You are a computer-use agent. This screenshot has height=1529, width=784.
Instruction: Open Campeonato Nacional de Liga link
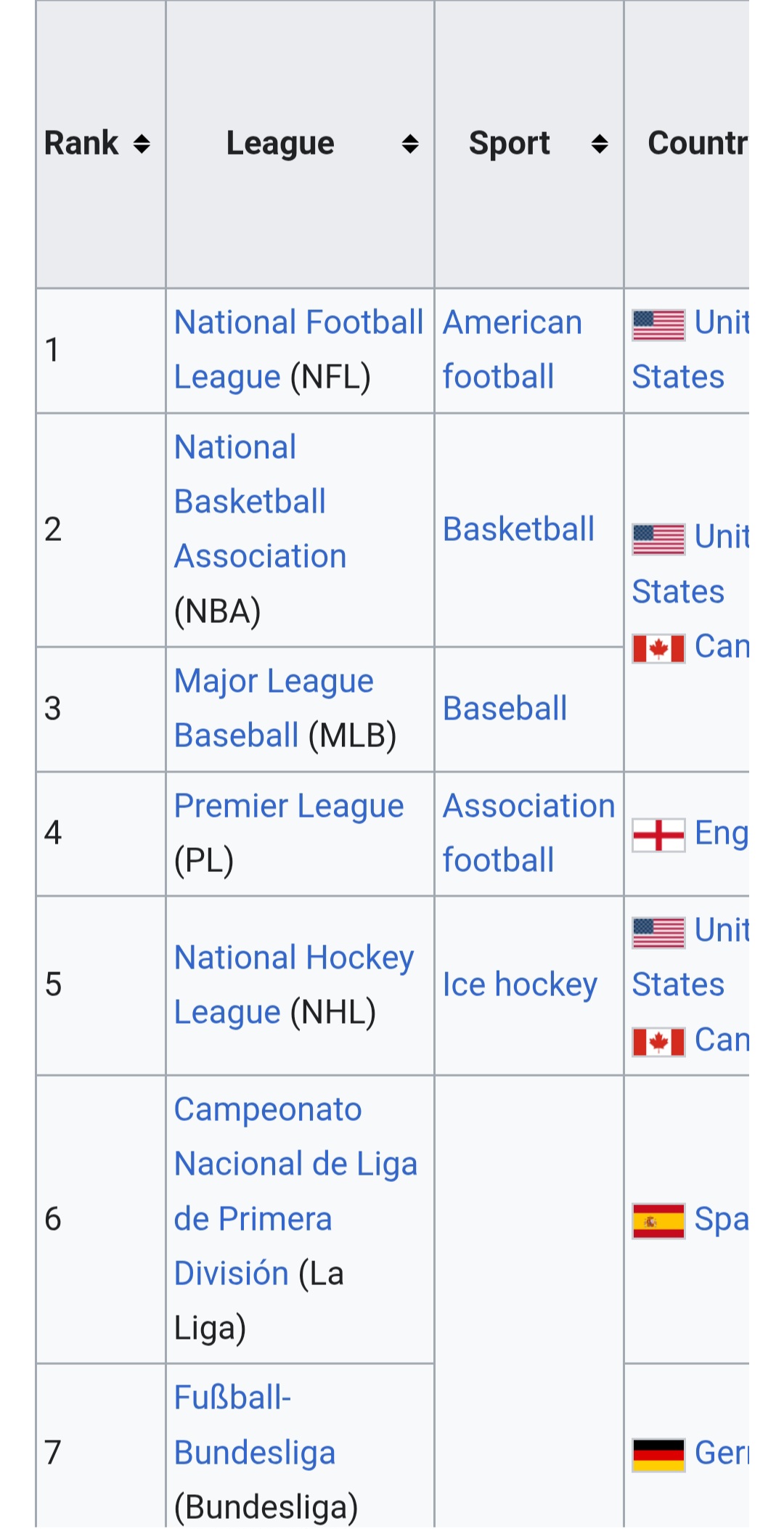295,1191
